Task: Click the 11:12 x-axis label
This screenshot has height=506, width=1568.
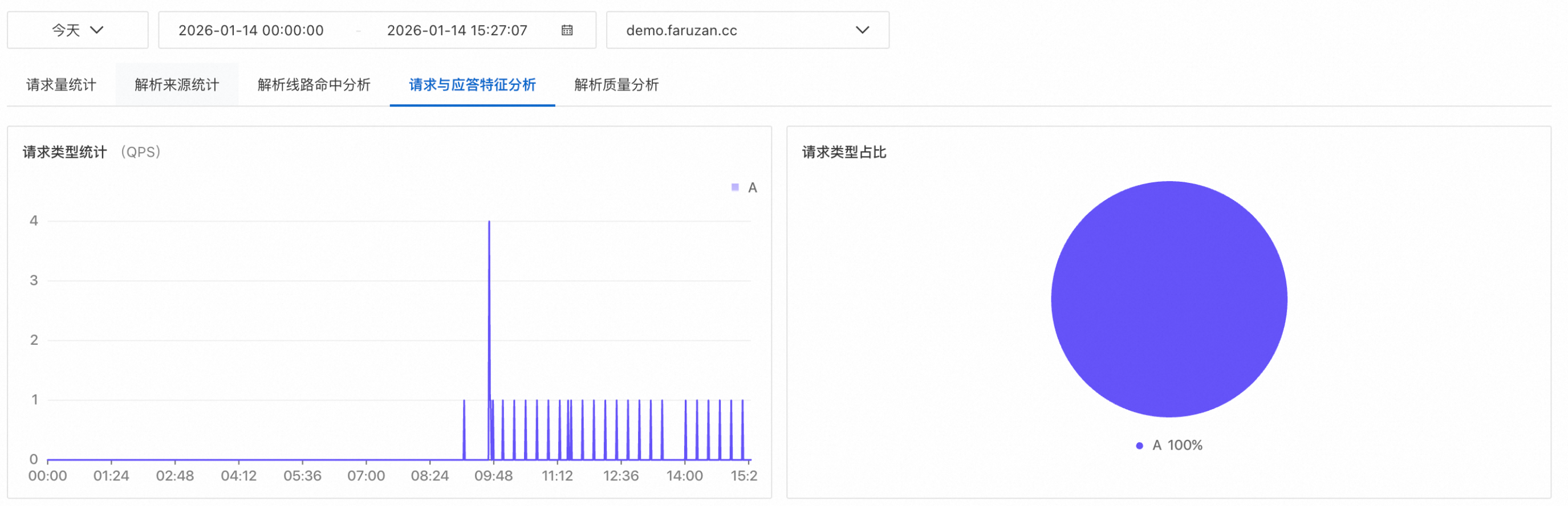Action: coord(558,476)
